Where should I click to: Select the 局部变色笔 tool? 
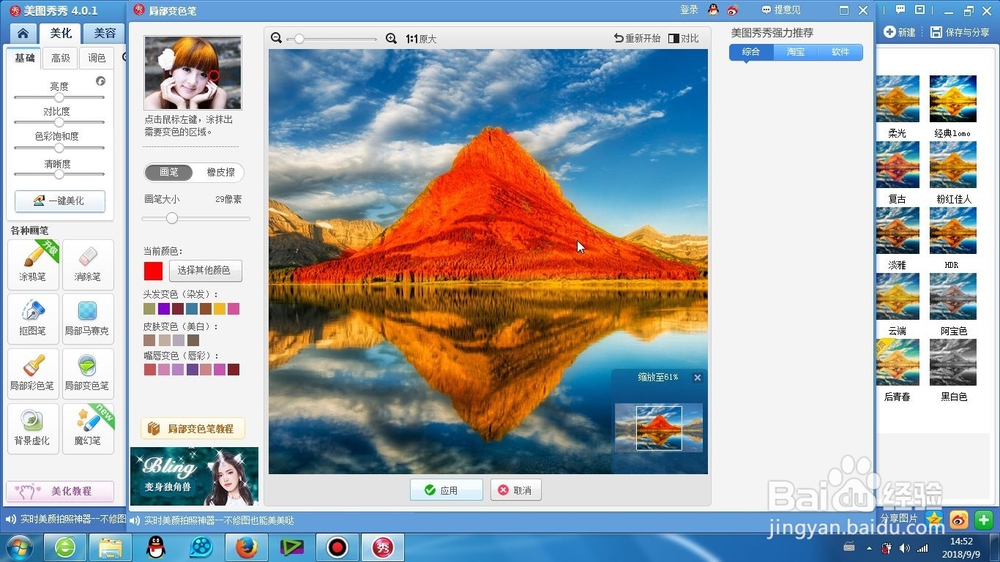[87, 373]
